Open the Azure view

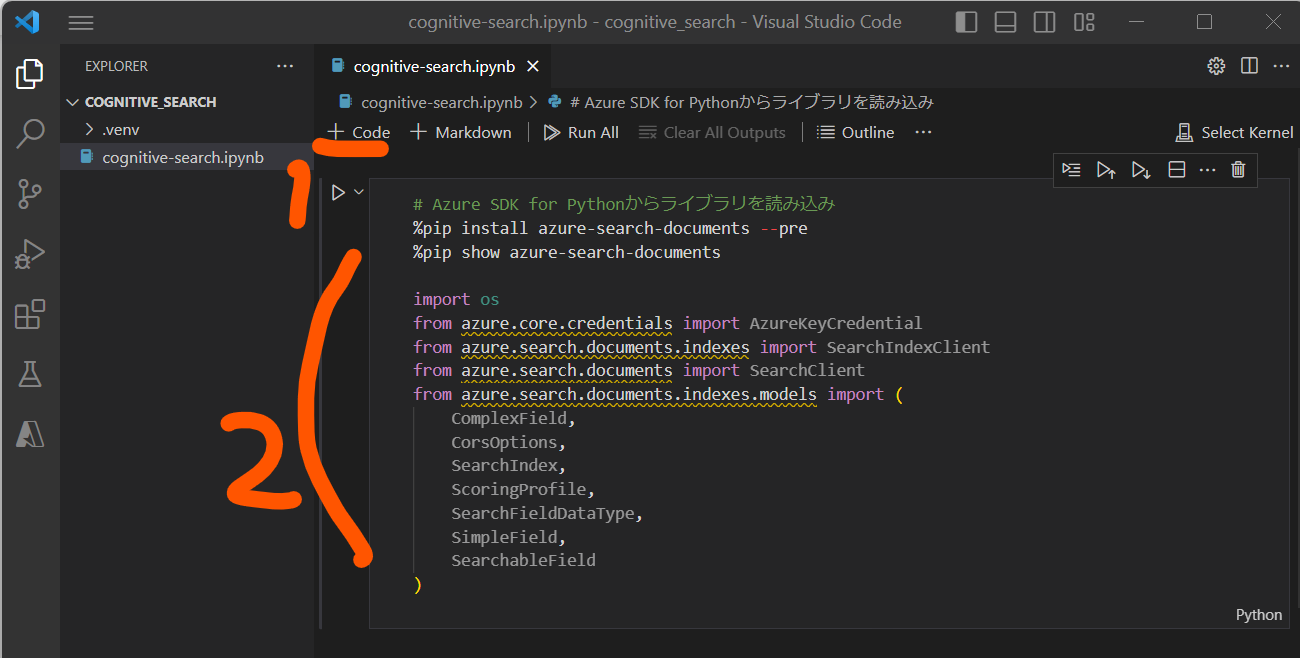[x=30, y=433]
